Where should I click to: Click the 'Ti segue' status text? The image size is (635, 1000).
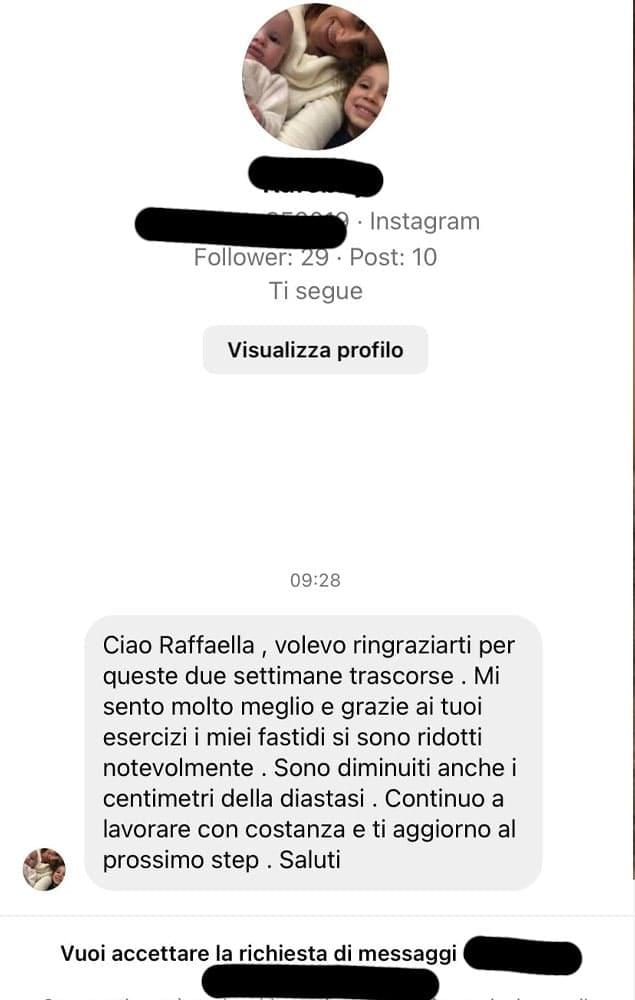pyautogui.click(x=316, y=291)
